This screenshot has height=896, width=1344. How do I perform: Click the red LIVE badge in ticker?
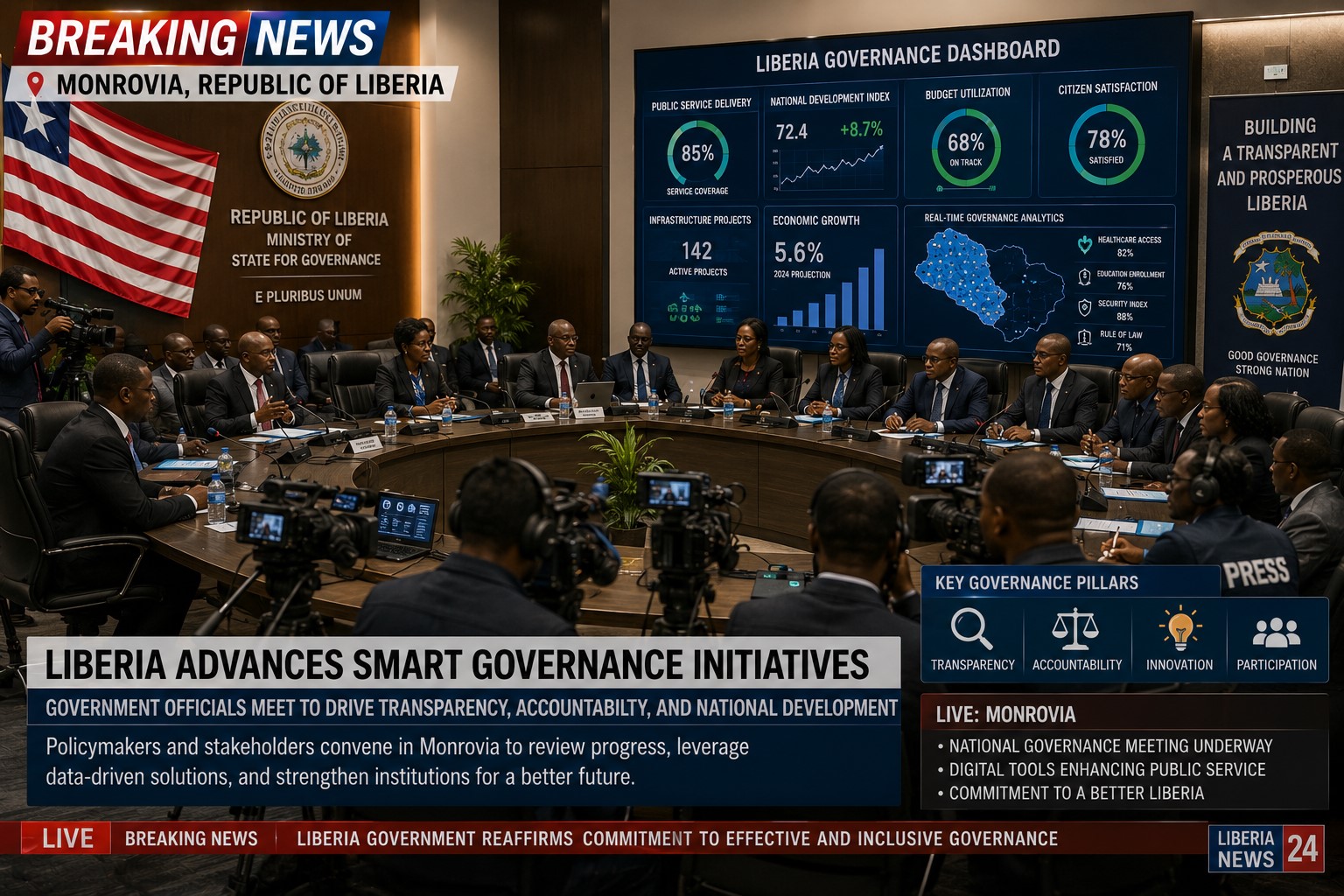pos(66,838)
